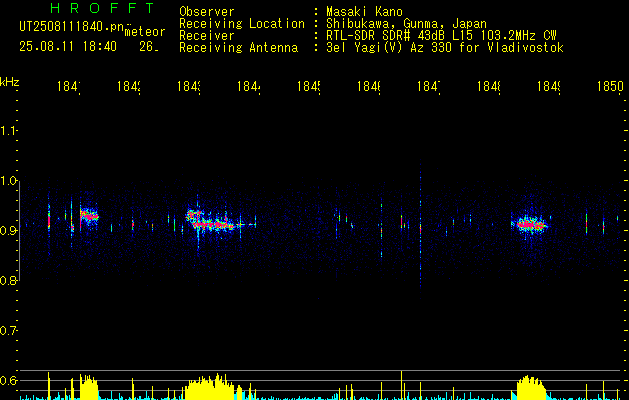Click the 1.0 frequency axis label
Image resolution: width=629 pixels, height=400 pixels.
[x=8, y=181]
